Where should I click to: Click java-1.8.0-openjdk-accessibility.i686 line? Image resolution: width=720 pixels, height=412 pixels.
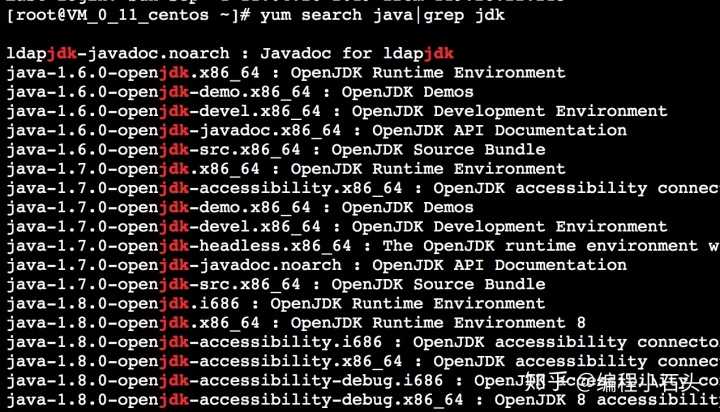click(363, 343)
